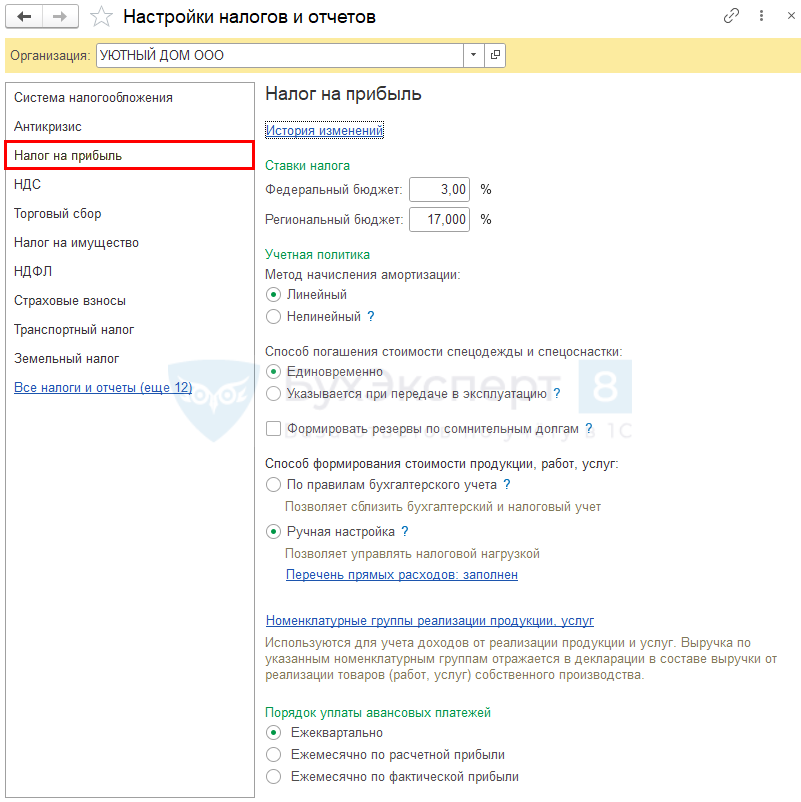This screenshot has width=801, height=802.
Task: Expand the Организация dropdown list
Action: tap(474, 55)
